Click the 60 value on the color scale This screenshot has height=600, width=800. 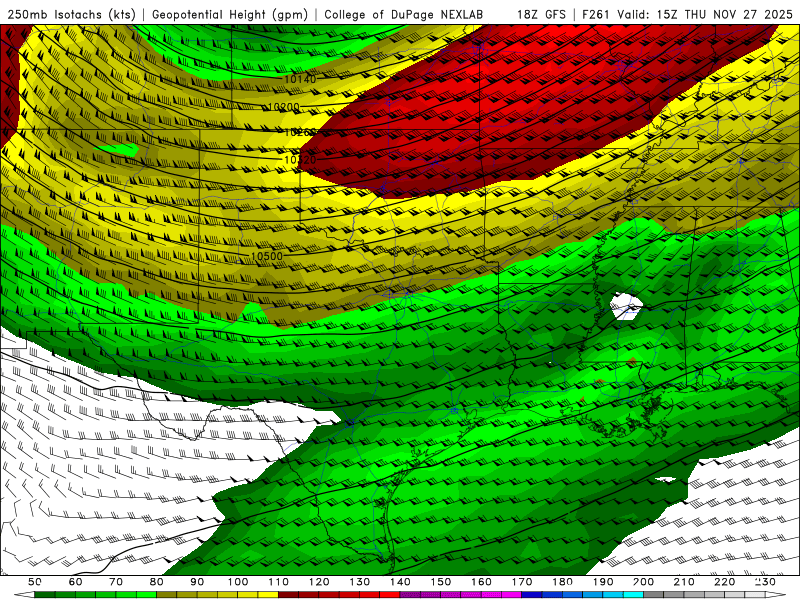click(75, 582)
